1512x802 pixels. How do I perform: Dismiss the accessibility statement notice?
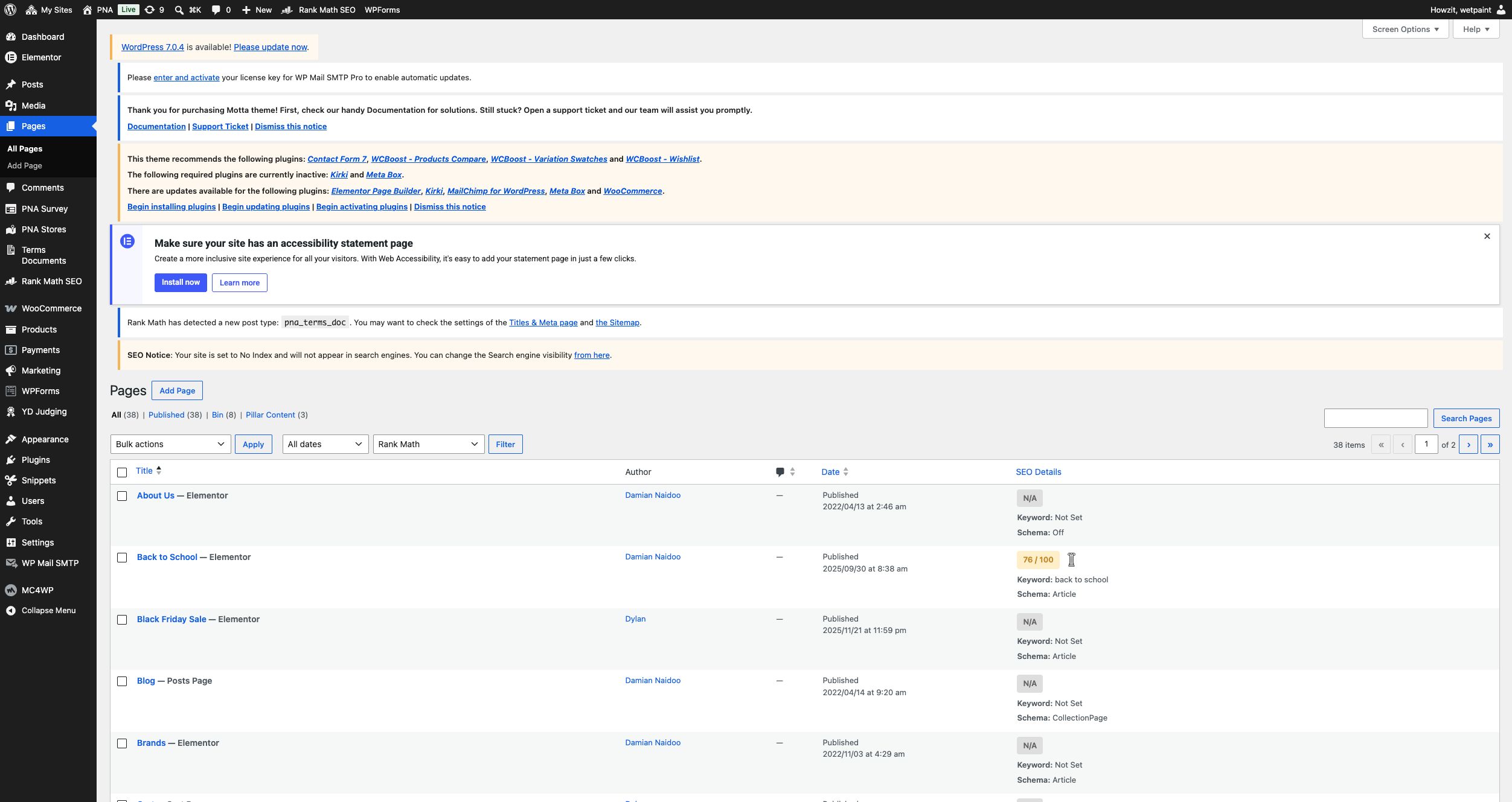click(1487, 236)
